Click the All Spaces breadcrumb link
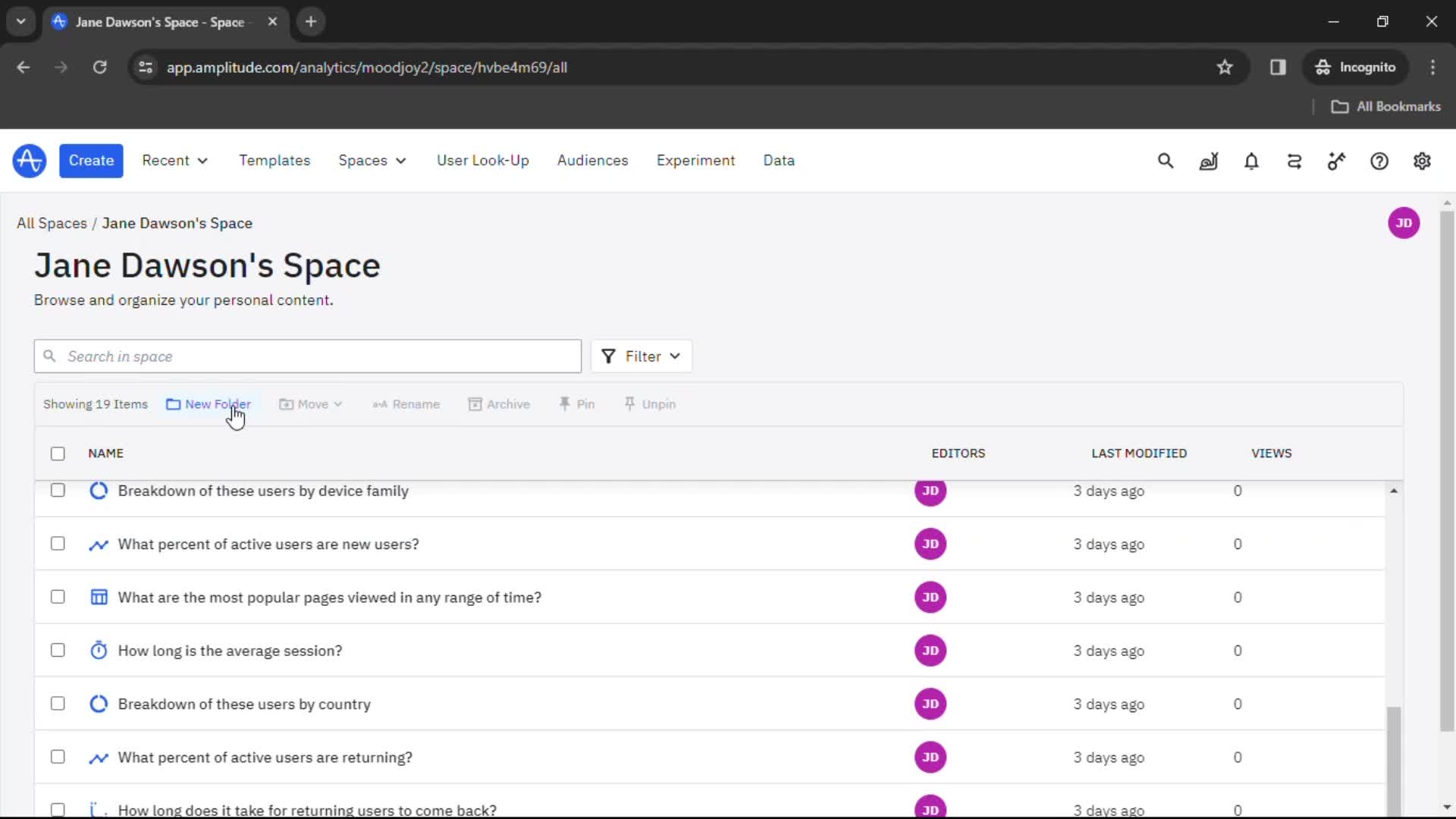The height and width of the screenshot is (819, 1456). [x=52, y=223]
